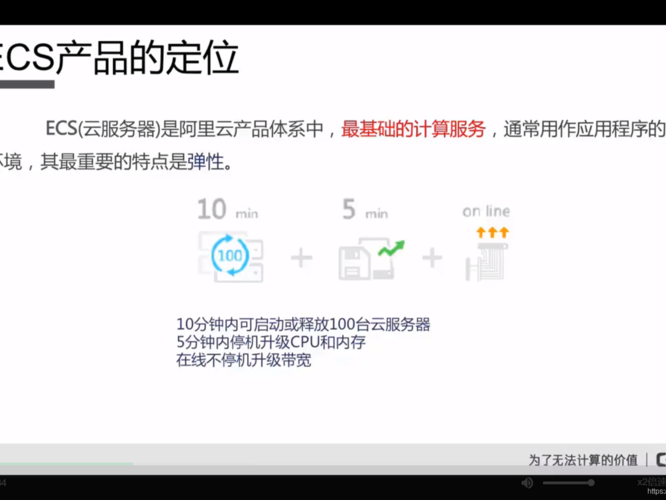Click the line '5分钟内停机升级CPU和内存'
This screenshot has height=500, width=666.
tap(271, 342)
